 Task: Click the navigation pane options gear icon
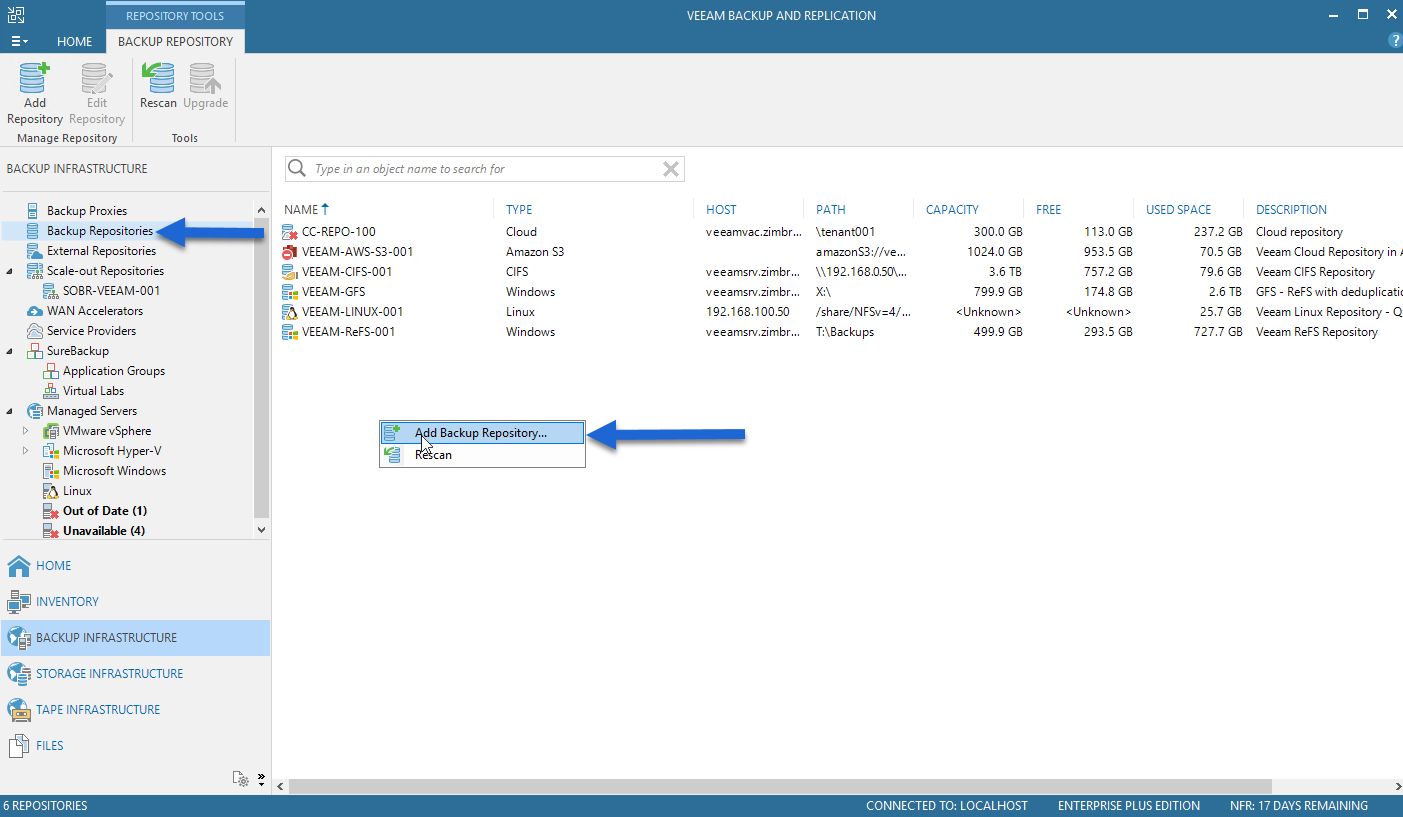click(x=240, y=778)
